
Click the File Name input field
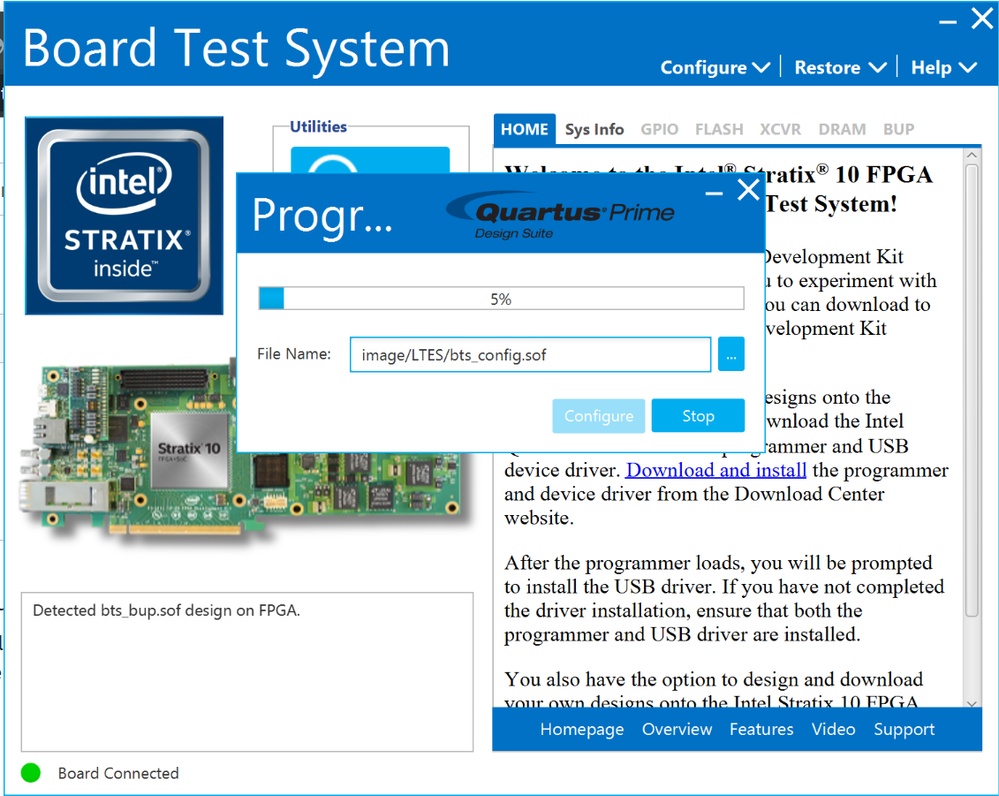[x=530, y=354]
